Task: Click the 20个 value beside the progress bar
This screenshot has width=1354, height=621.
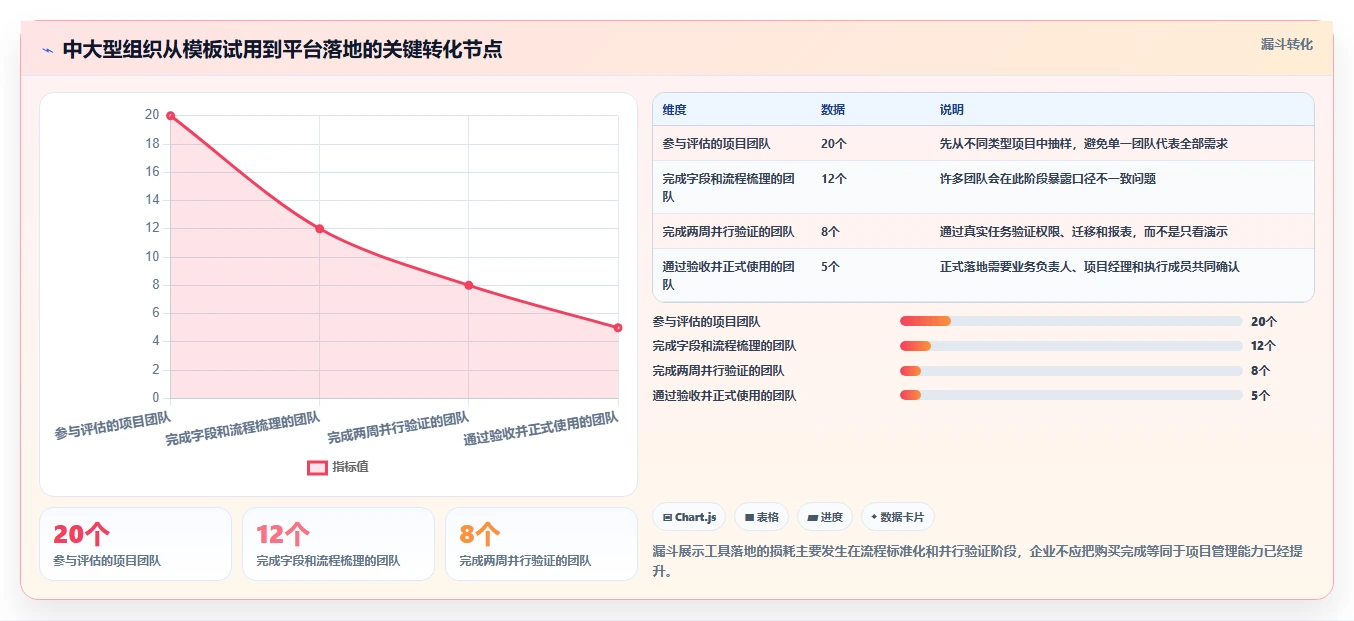Action: pyautogui.click(x=1263, y=322)
